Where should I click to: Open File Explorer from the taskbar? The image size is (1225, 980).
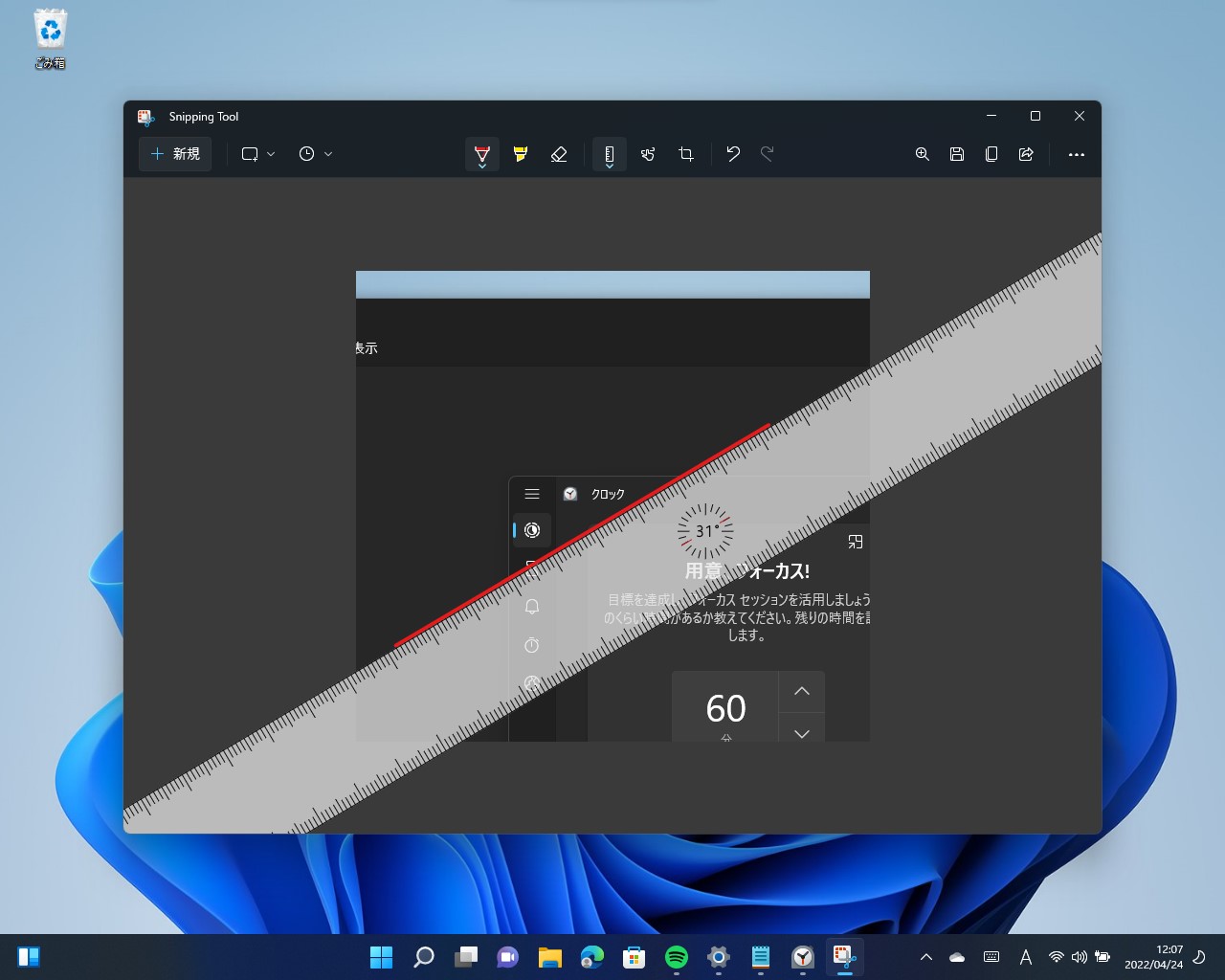549,957
